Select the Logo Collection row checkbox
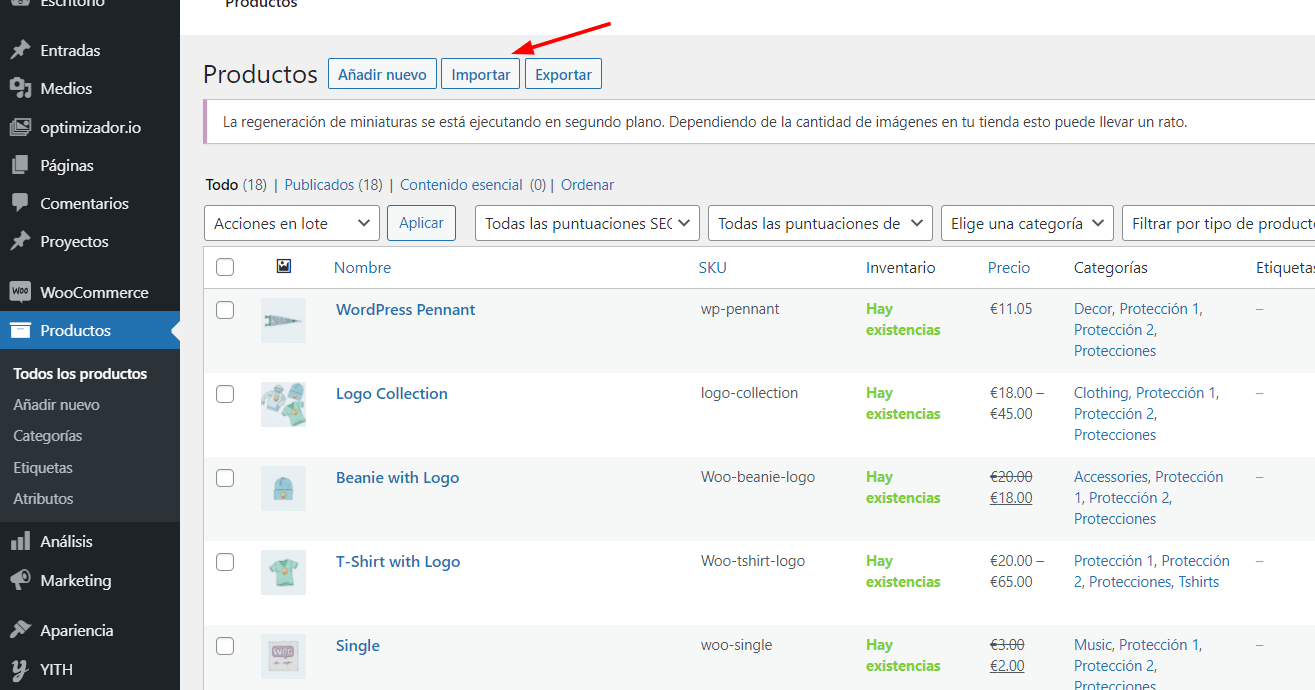This screenshot has width=1315, height=690. pyautogui.click(x=225, y=394)
